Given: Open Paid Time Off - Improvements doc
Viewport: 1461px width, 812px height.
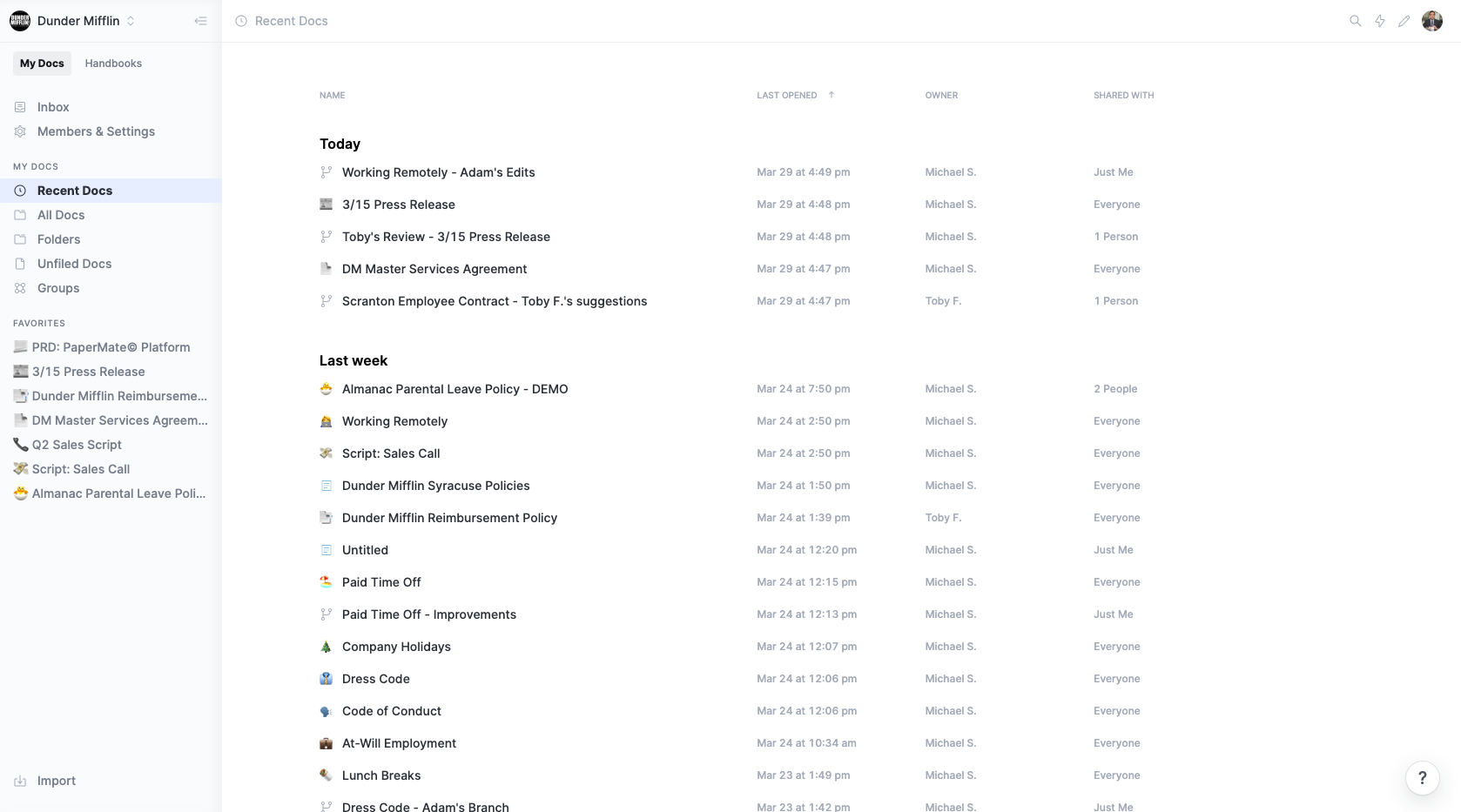Looking at the screenshot, I should point(429,614).
